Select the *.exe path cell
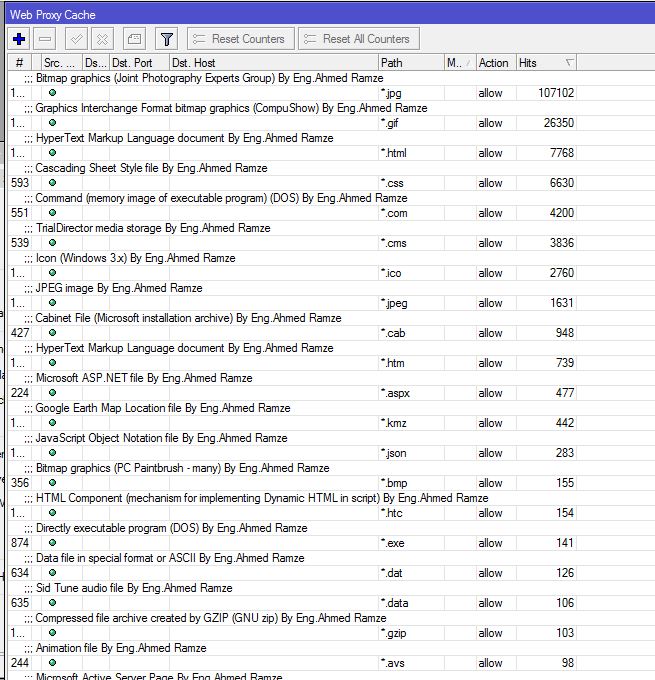 click(411, 543)
